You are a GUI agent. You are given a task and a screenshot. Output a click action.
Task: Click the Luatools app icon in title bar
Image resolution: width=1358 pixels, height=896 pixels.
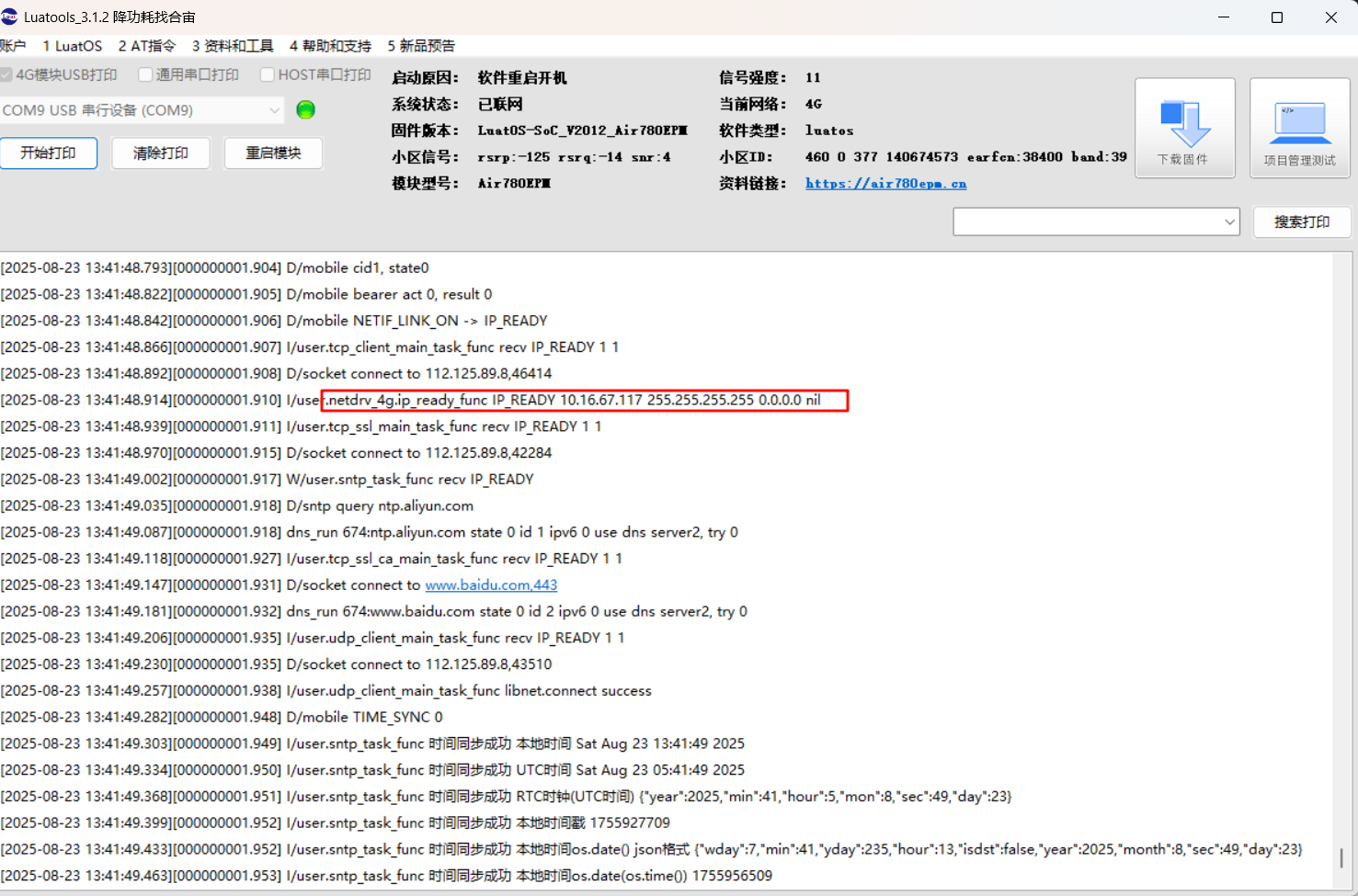click(x=9, y=17)
